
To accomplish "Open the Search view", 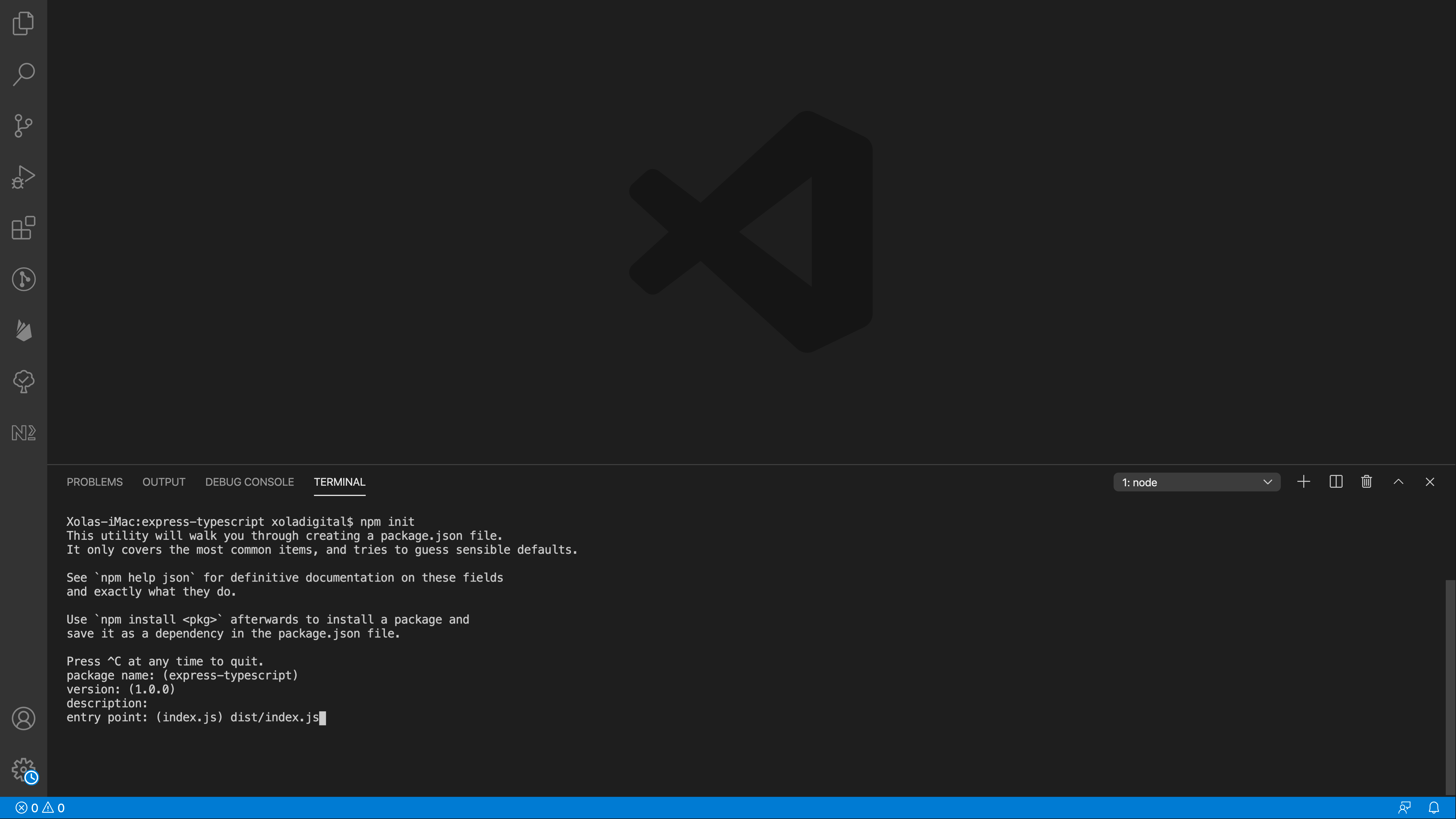I will [23, 74].
